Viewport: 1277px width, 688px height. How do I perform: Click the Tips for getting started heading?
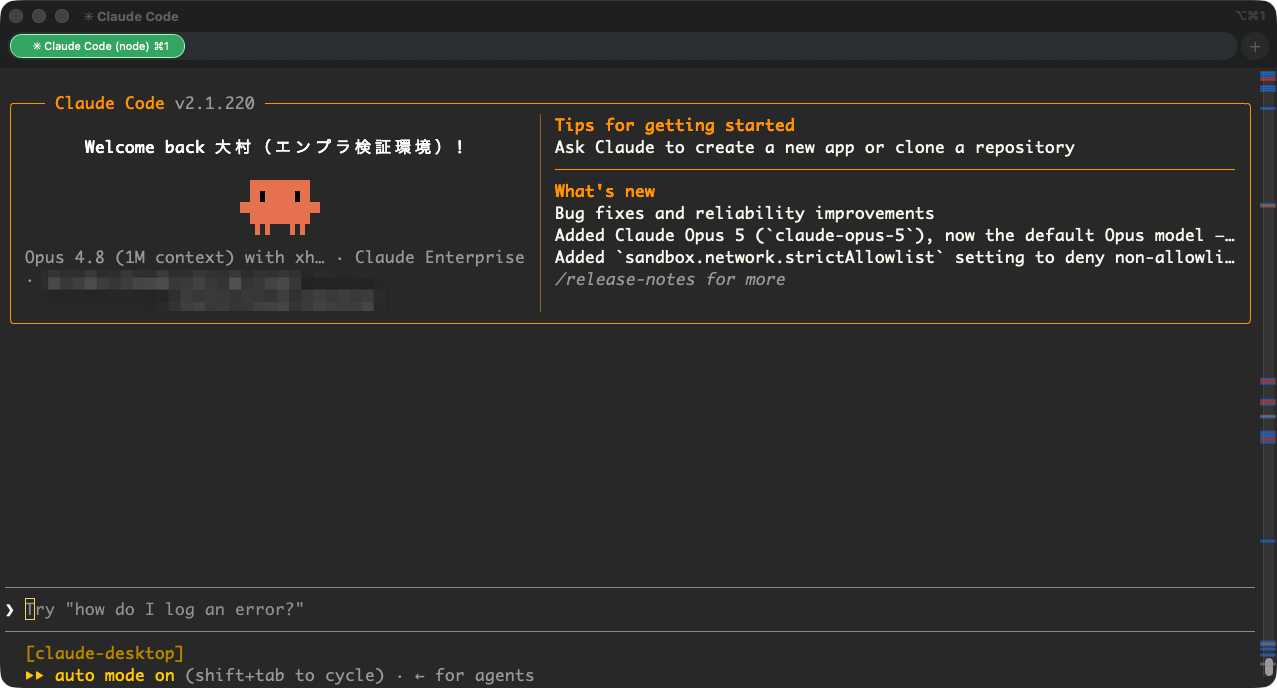[x=675, y=125]
